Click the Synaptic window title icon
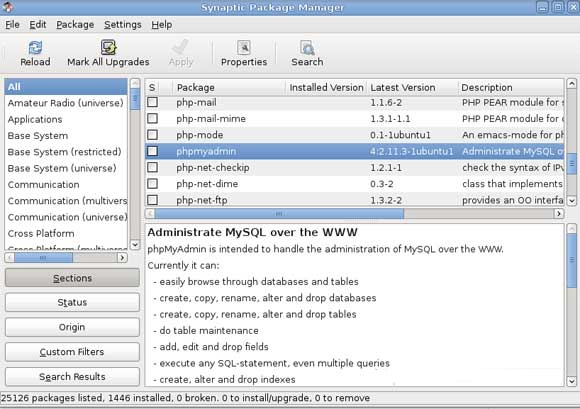 click(8, 6)
